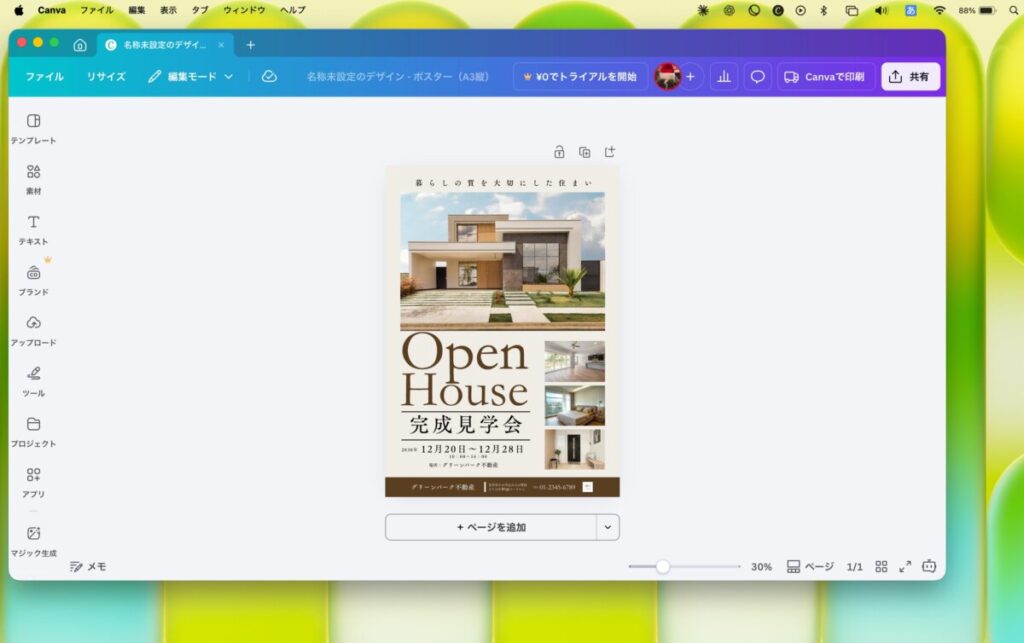The height and width of the screenshot is (643, 1024).
Task: Open the アップロード uploads panel
Action: pos(33,330)
